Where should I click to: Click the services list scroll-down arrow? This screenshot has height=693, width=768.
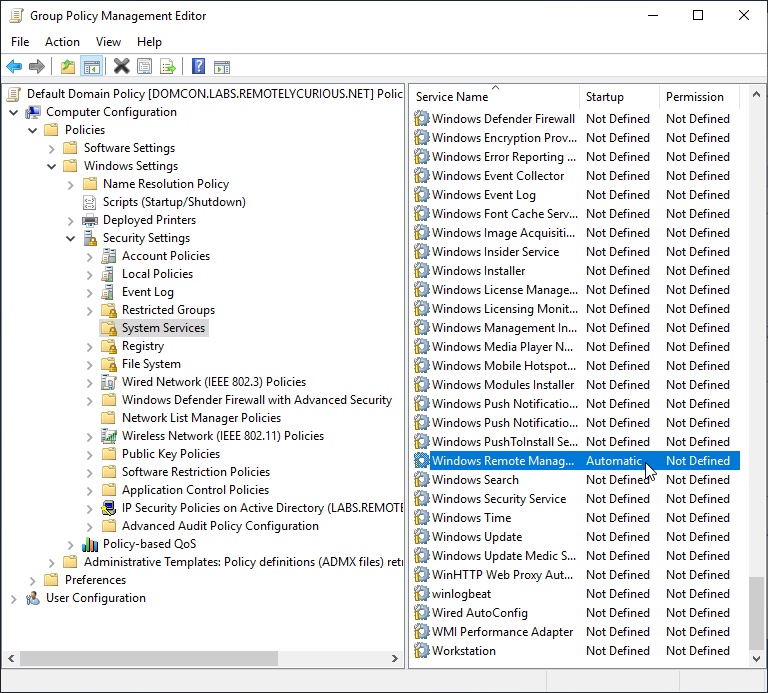[x=756, y=658]
